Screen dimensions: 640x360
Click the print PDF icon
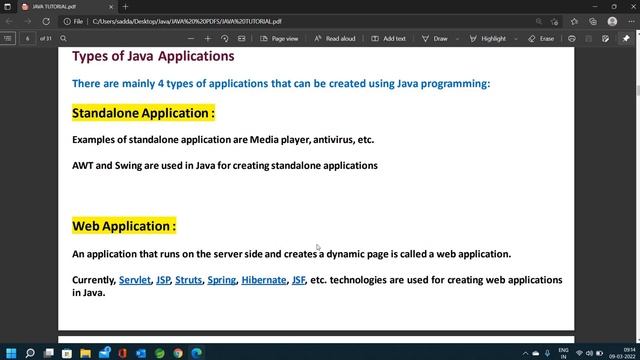[x=572, y=38]
